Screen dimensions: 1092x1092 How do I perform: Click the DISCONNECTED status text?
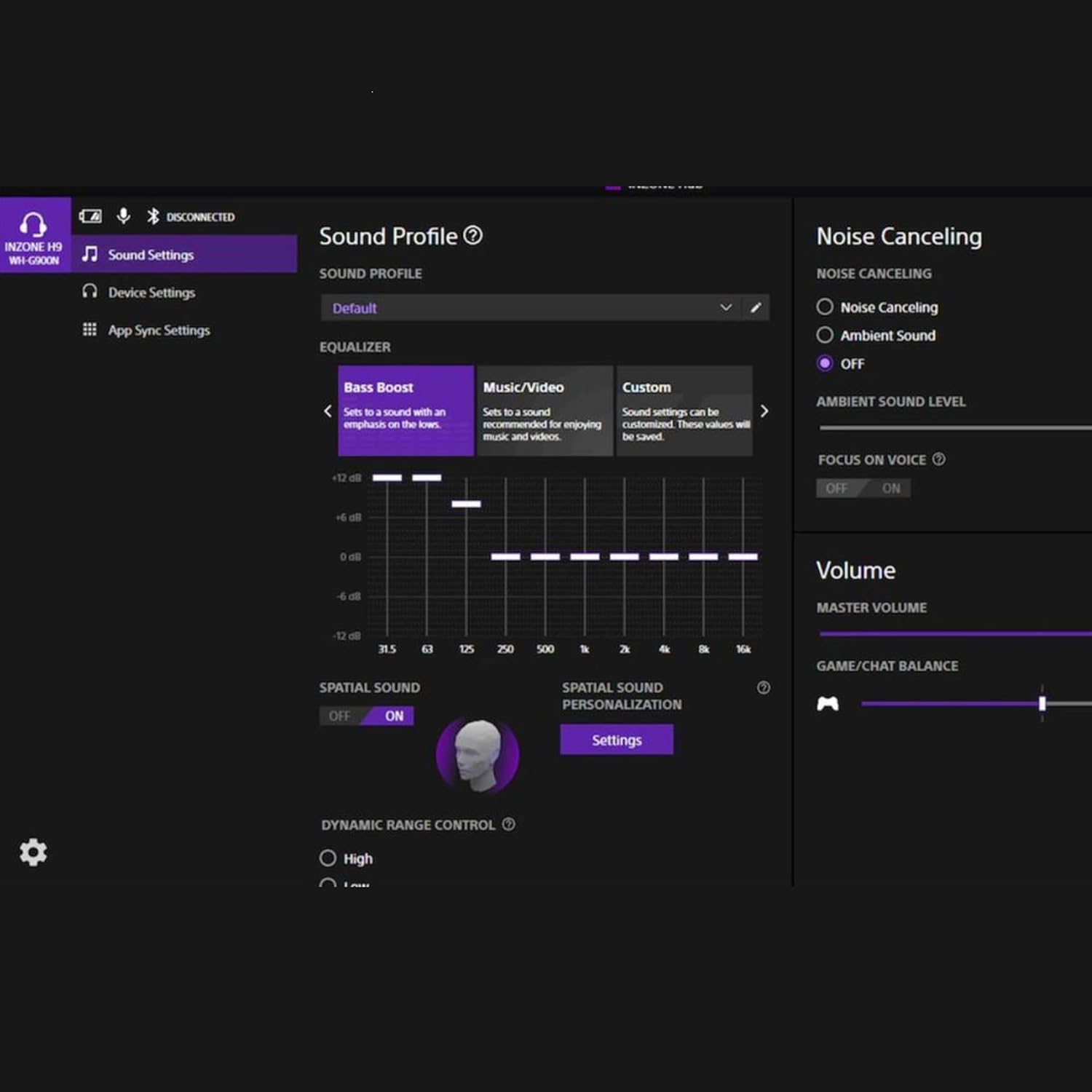point(200,217)
